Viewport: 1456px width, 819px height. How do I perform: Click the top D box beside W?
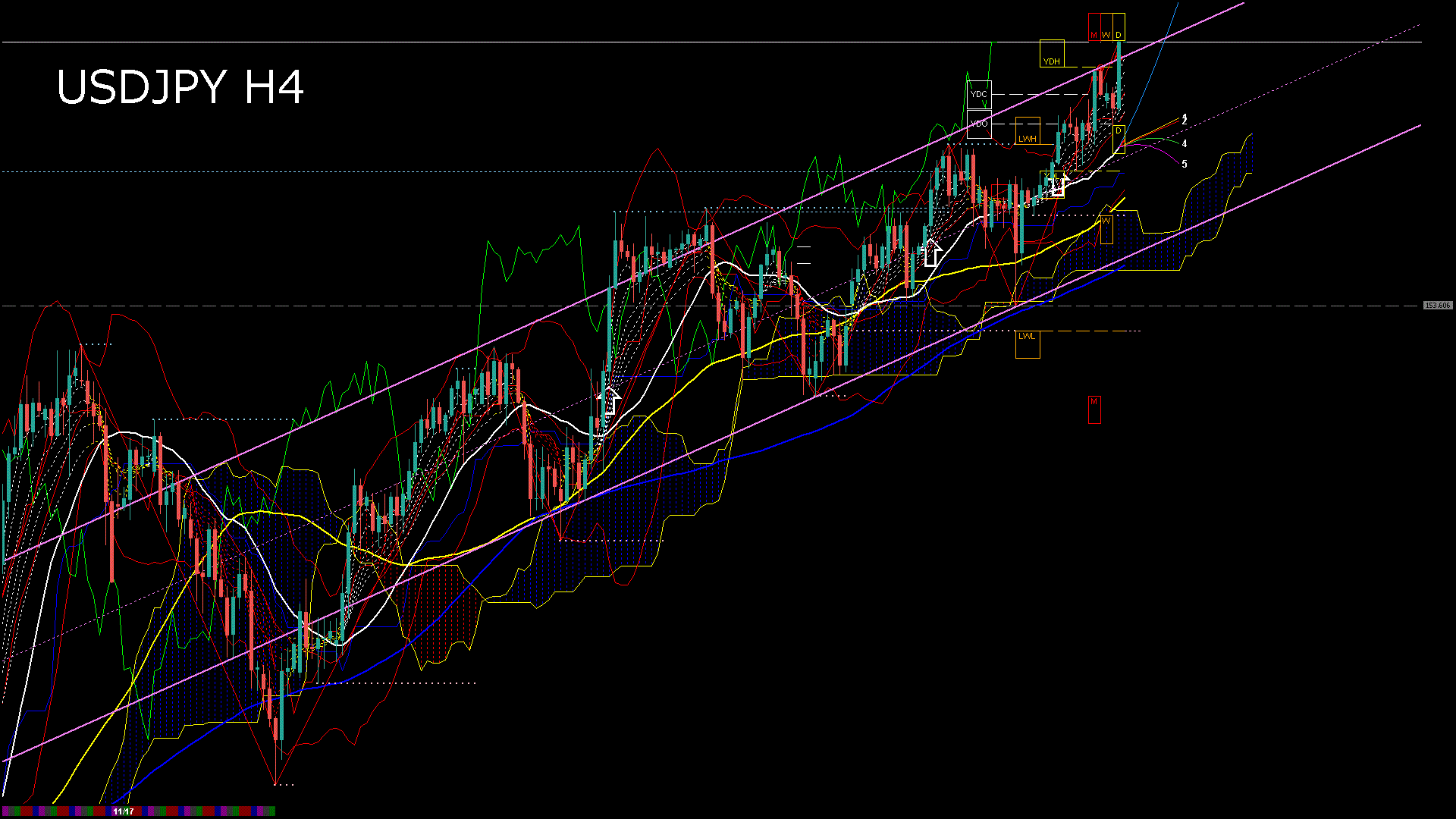click(x=1119, y=28)
